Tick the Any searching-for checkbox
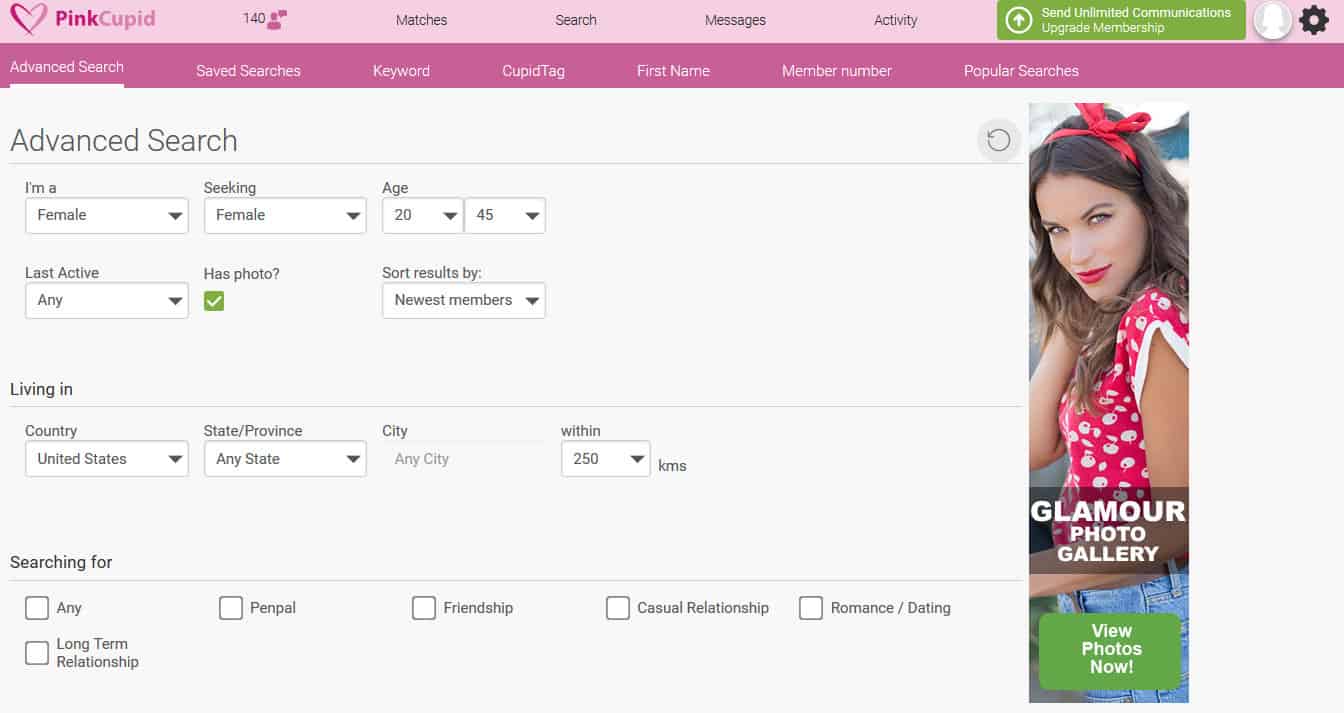The width and height of the screenshot is (1344, 713). (x=37, y=608)
